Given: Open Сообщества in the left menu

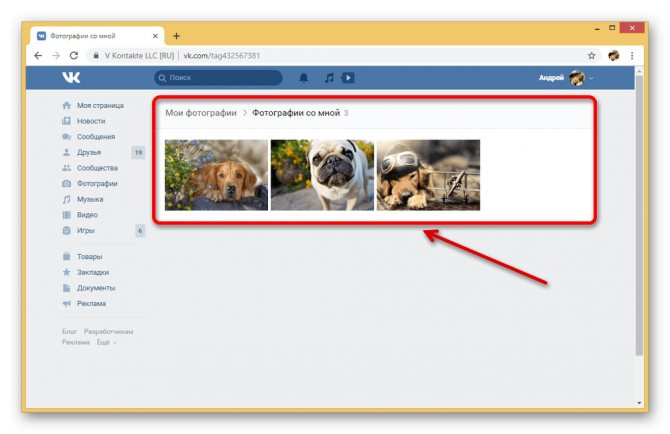Looking at the screenshot, I should click(x=97, y=168).
